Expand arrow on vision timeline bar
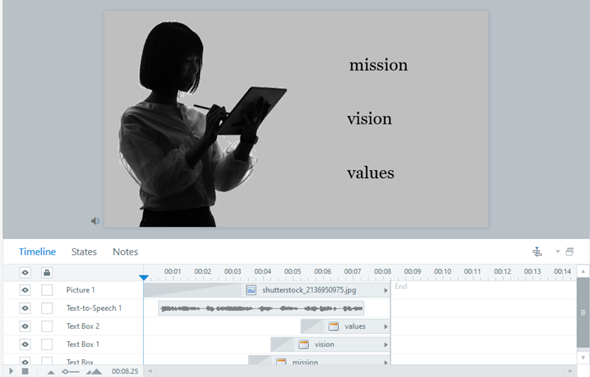590x377 pixels. (386, 345)
